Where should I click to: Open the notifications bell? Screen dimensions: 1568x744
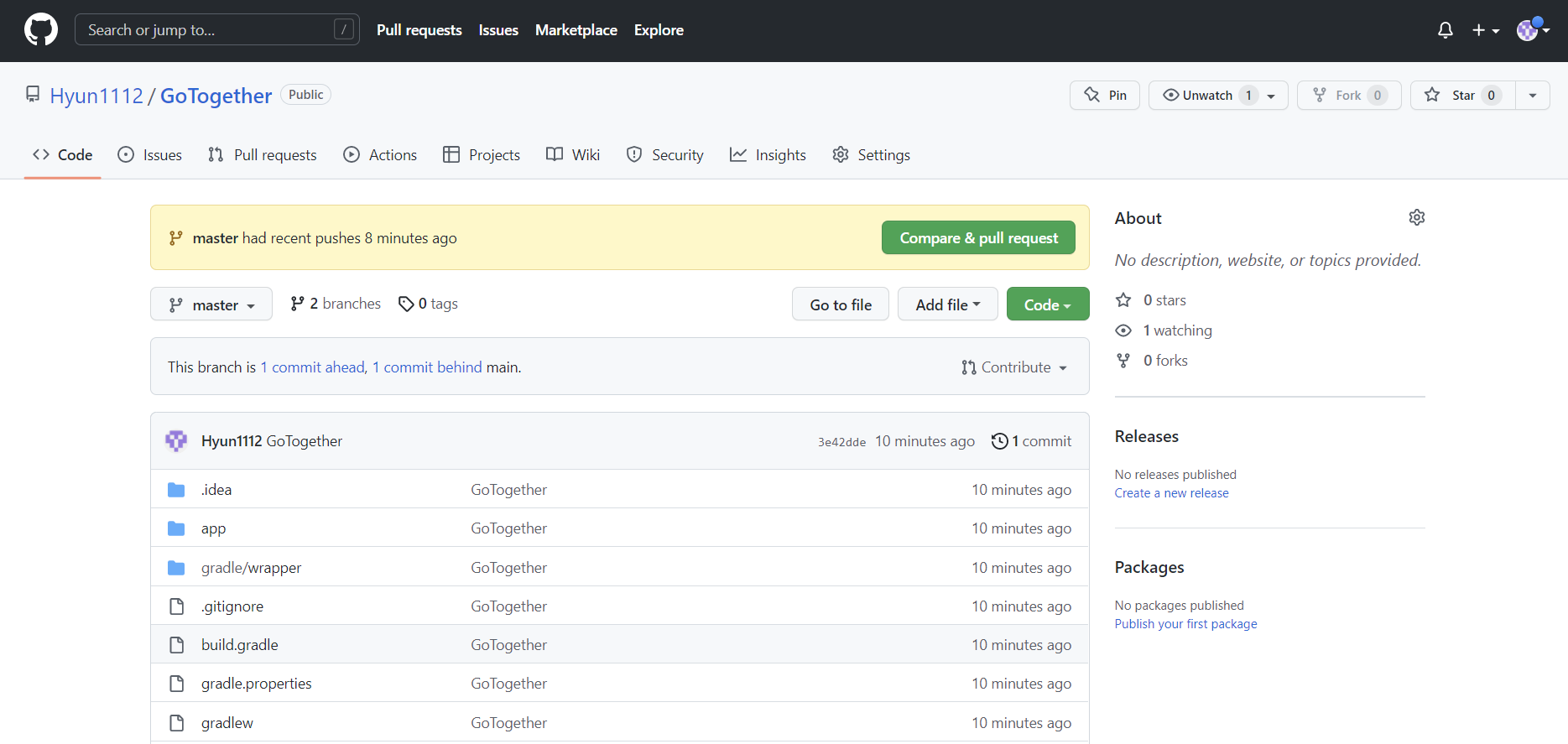click(x=1445, y=30)
